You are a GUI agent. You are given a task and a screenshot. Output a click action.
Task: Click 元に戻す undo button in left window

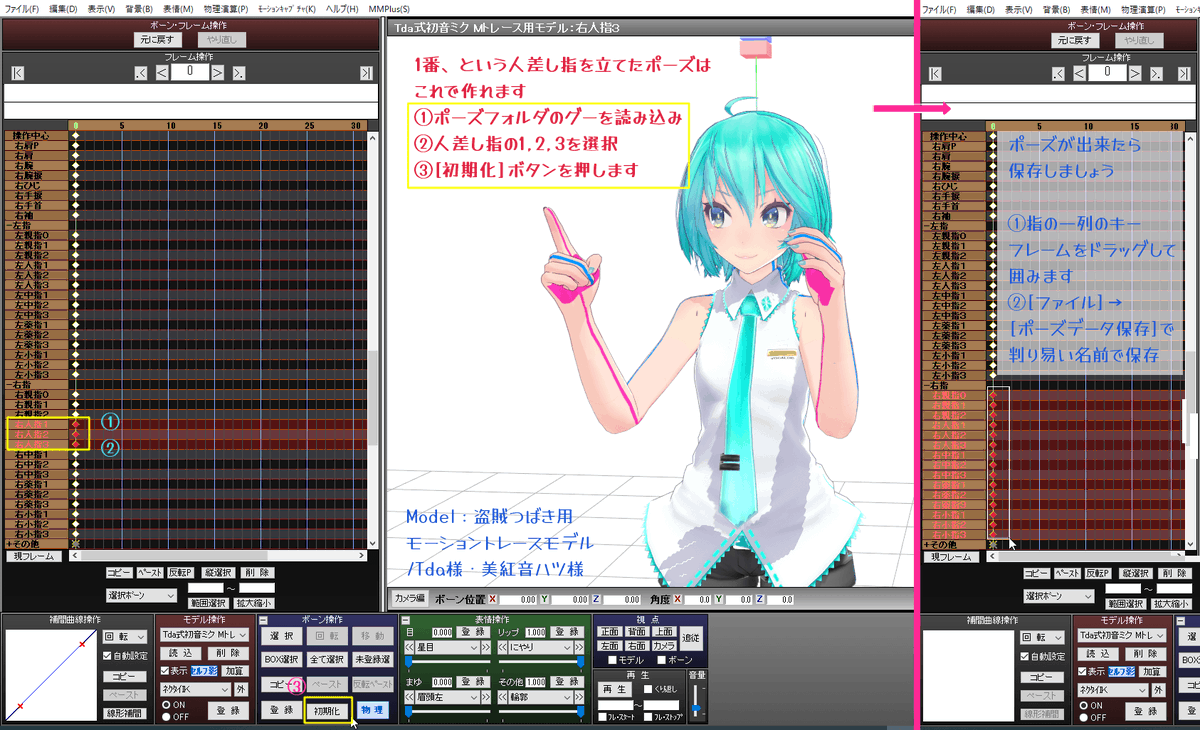coord(159,41)
